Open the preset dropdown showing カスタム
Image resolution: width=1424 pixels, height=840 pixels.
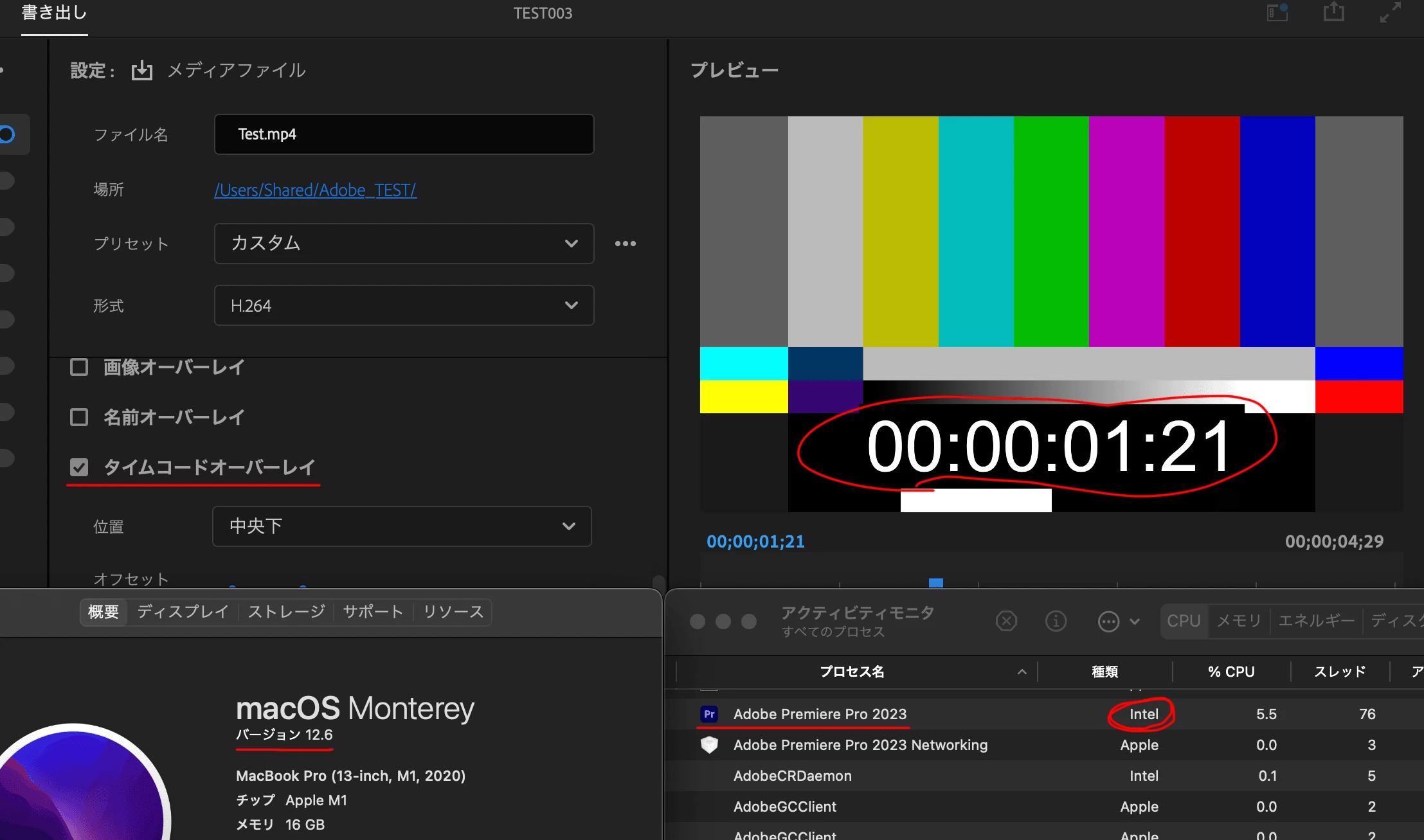(404, 244)
